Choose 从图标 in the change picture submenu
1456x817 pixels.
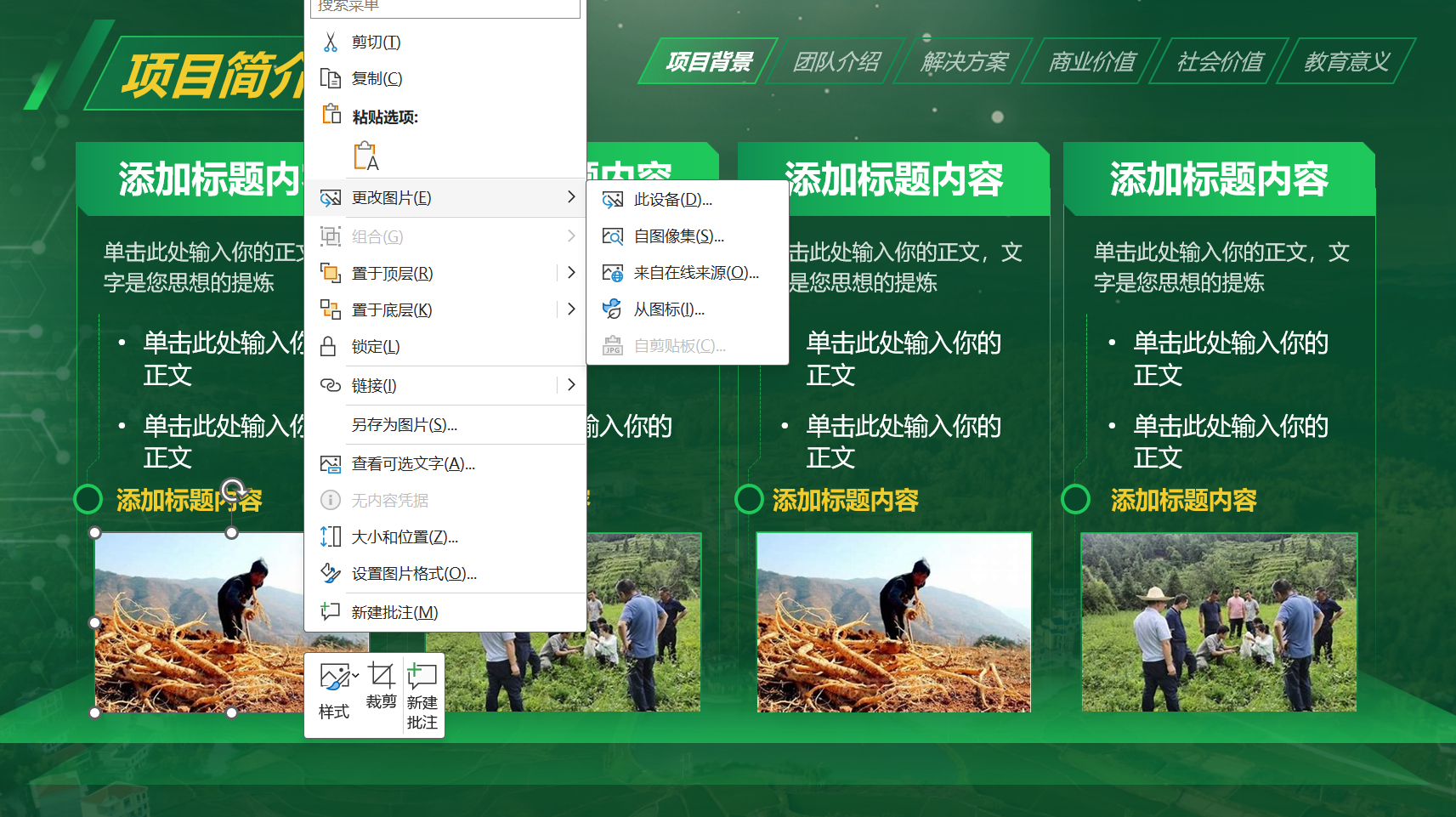coord(668,309)
